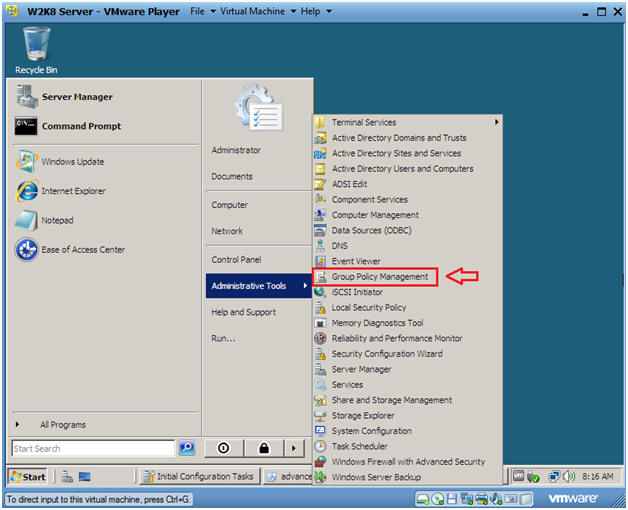Click the lock computer button

(264, 448)
